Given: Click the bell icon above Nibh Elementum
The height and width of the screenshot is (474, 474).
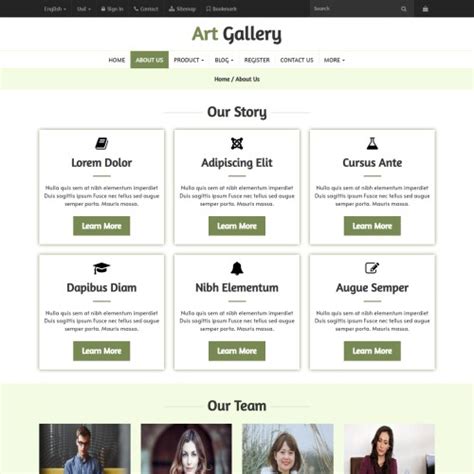Looking at the screenshot, I should [237, 268].
